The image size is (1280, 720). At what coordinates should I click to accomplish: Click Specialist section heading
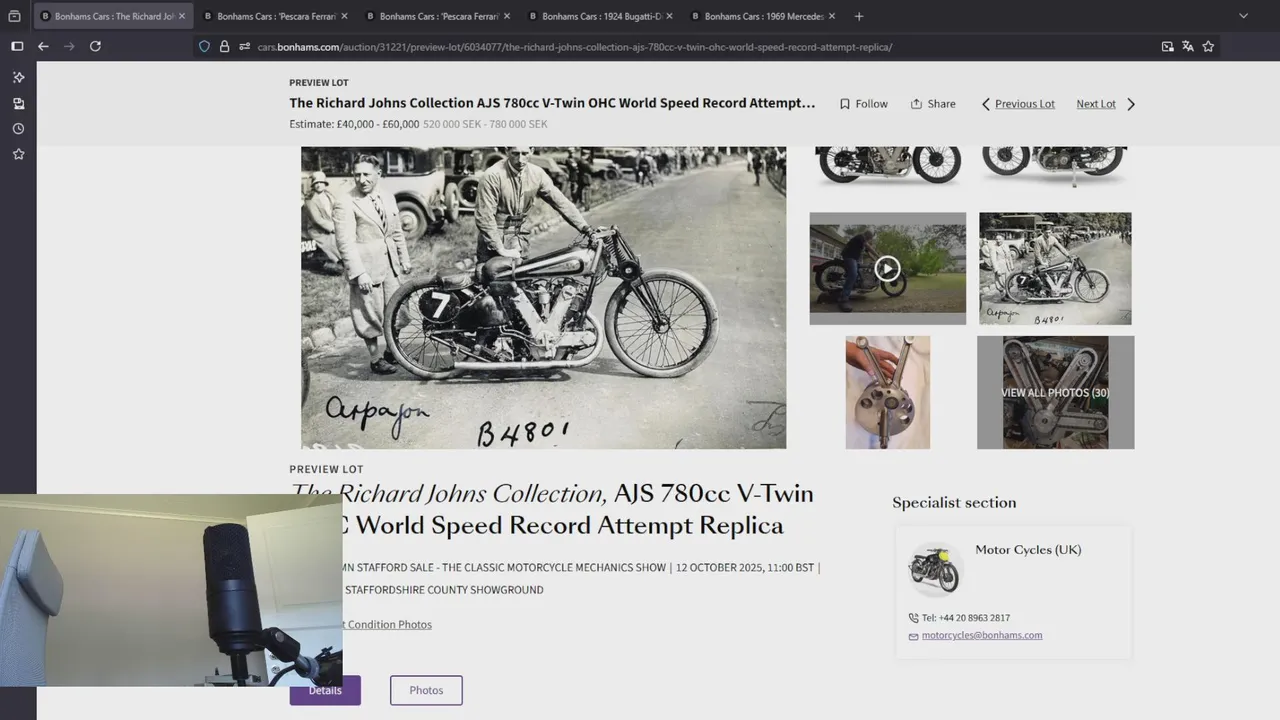tap(954, 503)
